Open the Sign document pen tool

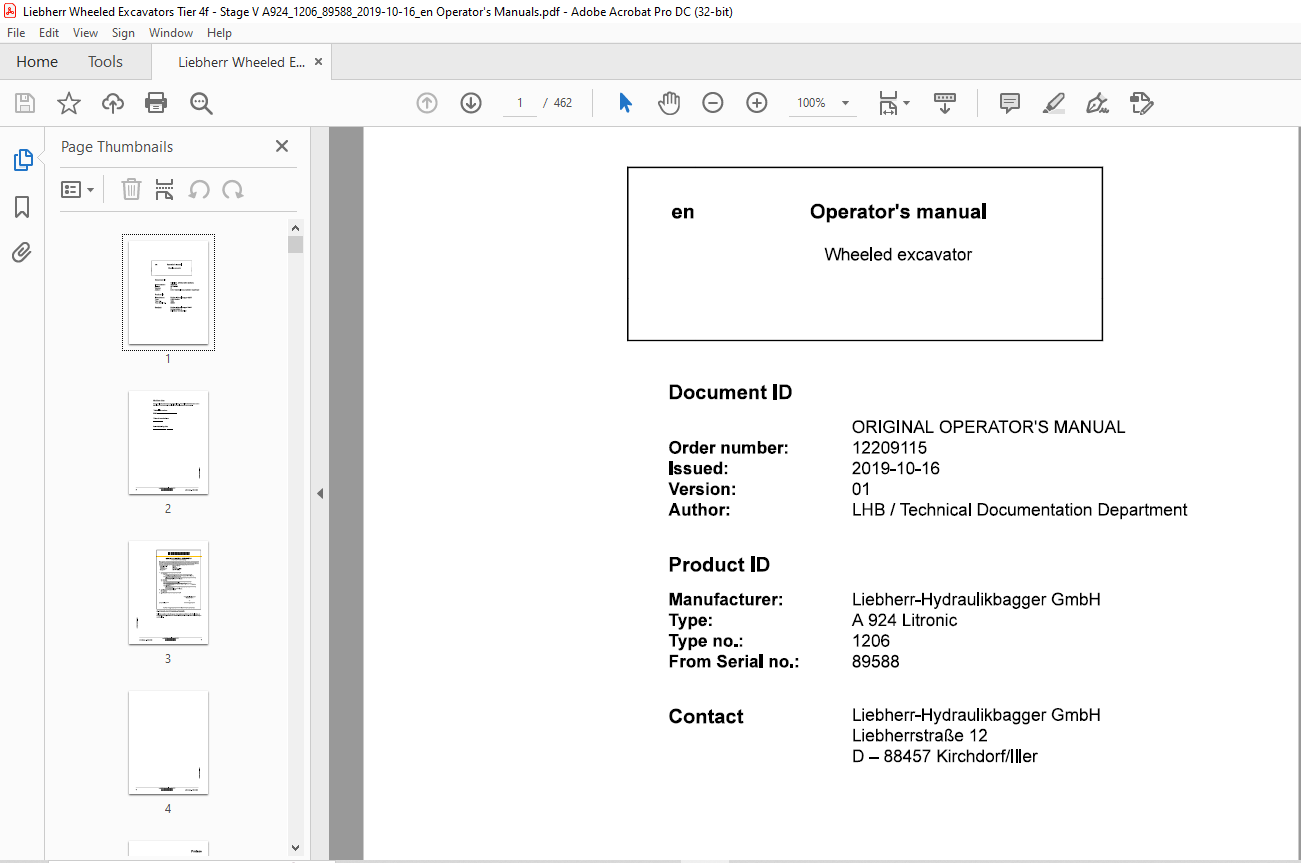coord(1097,103)
